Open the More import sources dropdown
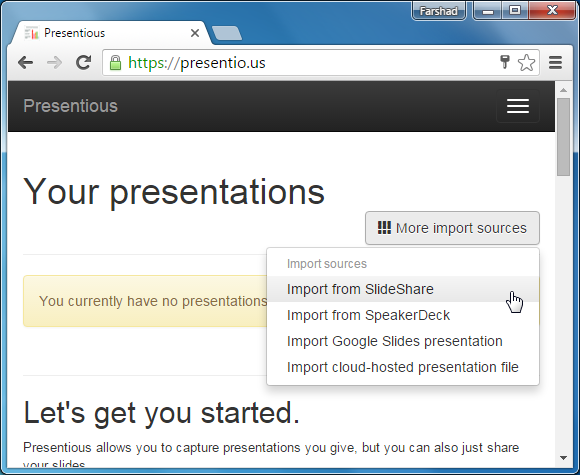The height and width of the screenshot is (475, 580). click(x=452, y=228)
